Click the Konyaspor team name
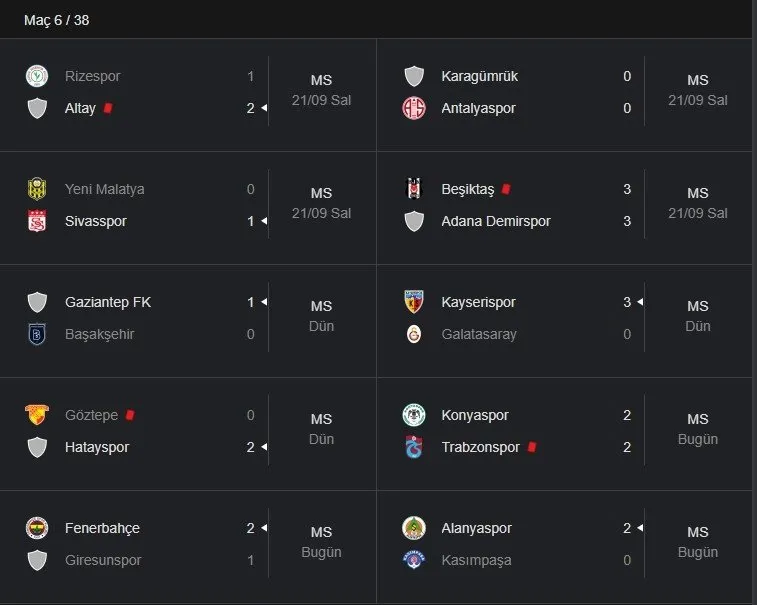This screenshot has height=605, width=757. pos(475,415)
